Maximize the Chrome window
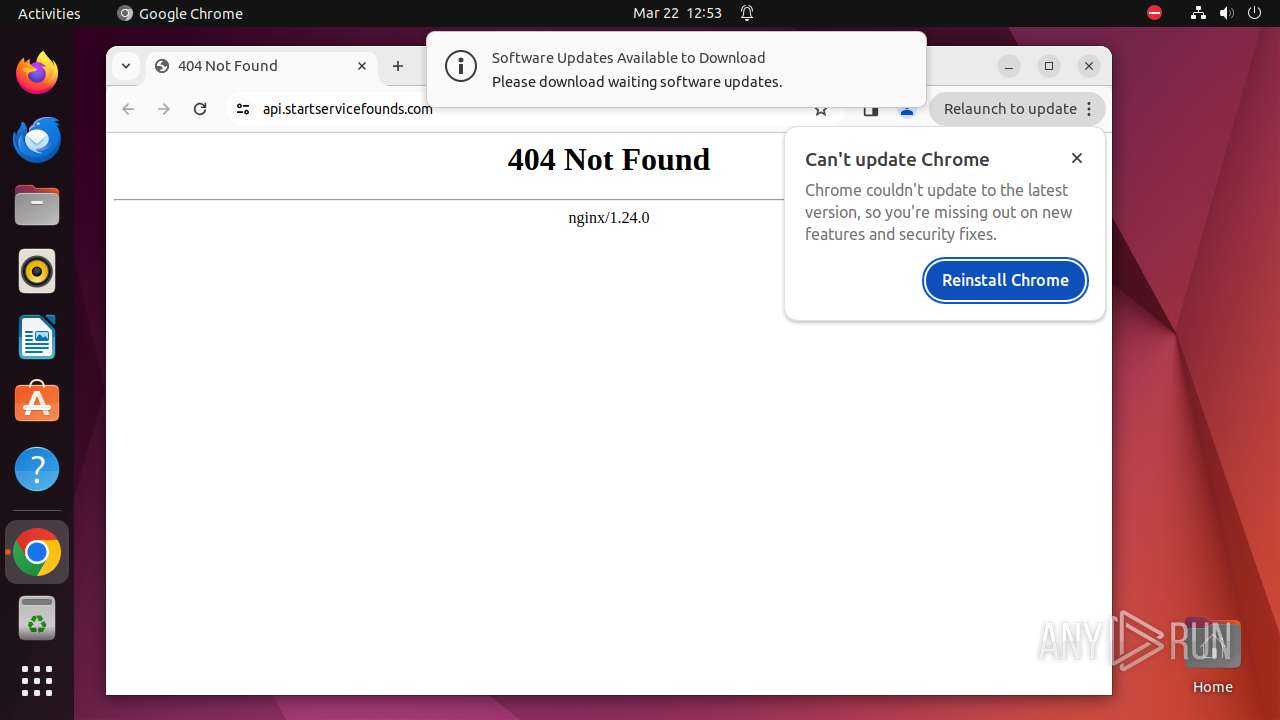 (x=1049, y=66)
